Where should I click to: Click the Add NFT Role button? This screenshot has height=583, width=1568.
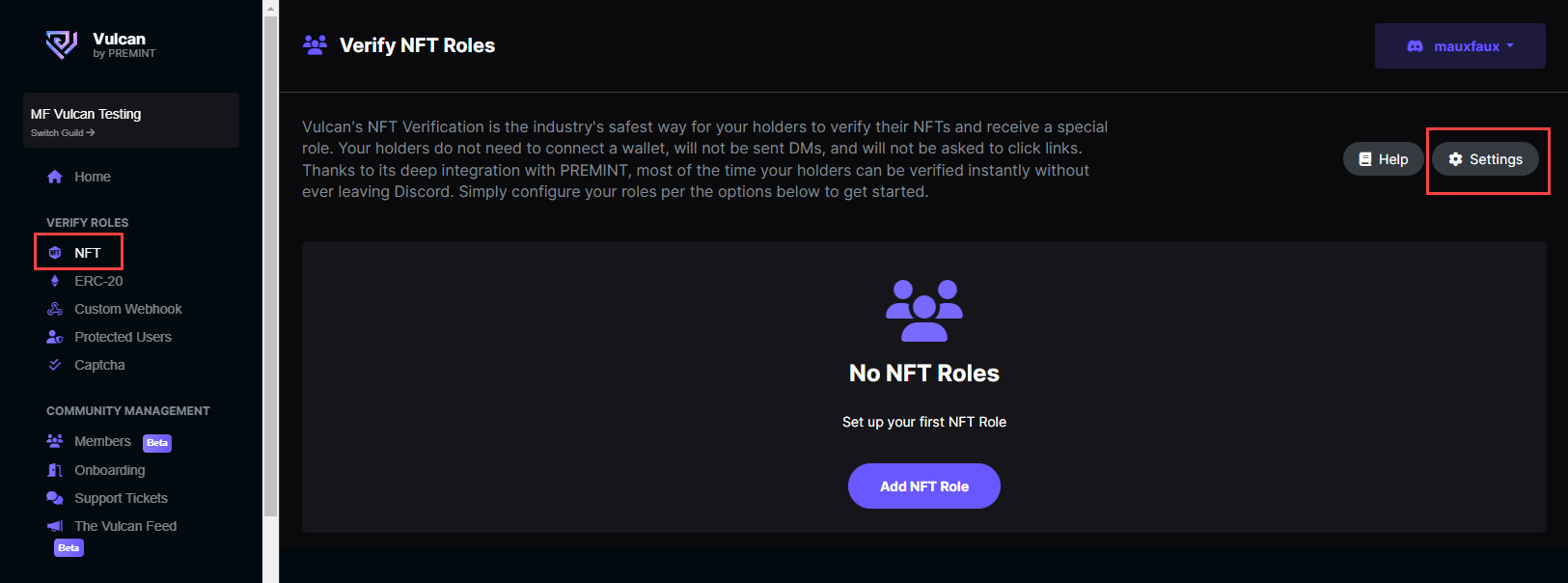(924, 486)
